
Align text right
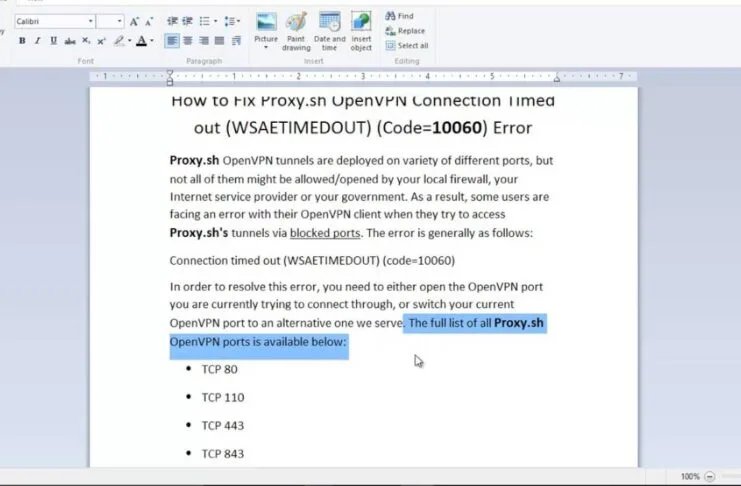(204, 41)
